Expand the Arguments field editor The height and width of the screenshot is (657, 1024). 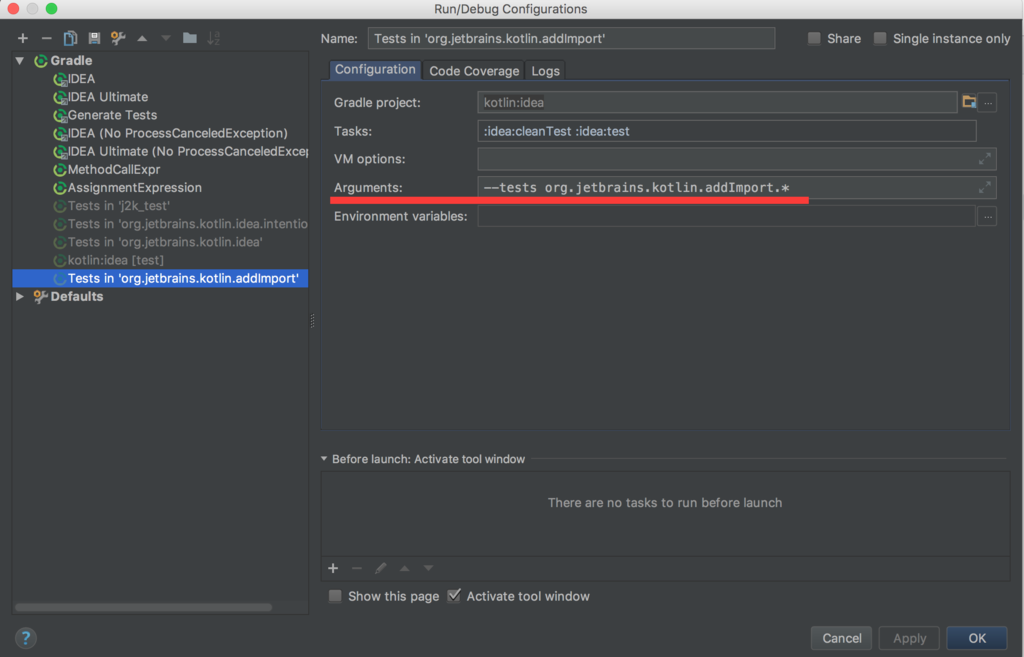[983, 187]
